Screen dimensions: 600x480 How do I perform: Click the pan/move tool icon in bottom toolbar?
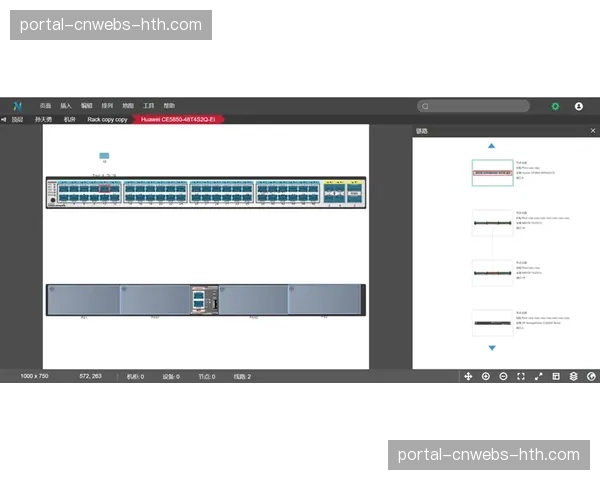(468, 377)
